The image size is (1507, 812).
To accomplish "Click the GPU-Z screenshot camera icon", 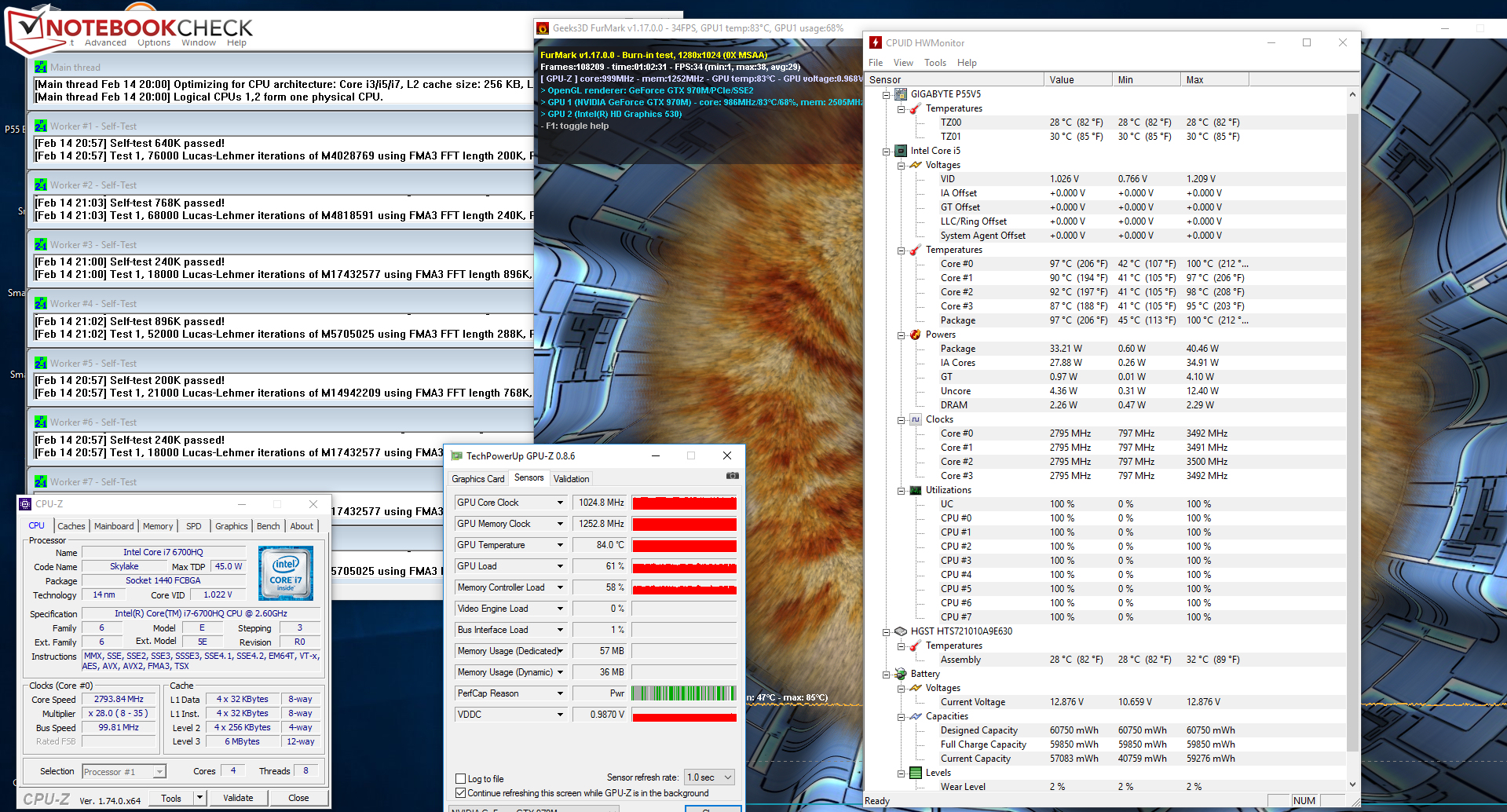I will pyautogui.click(x=732, y=476).
